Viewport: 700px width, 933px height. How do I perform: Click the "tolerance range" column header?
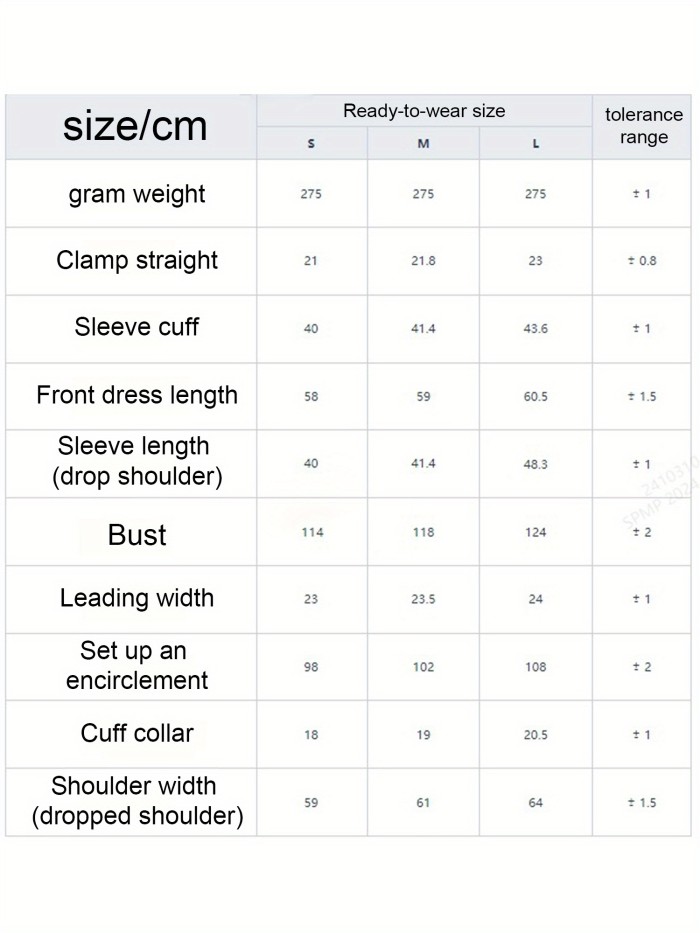tap(644, 126)
